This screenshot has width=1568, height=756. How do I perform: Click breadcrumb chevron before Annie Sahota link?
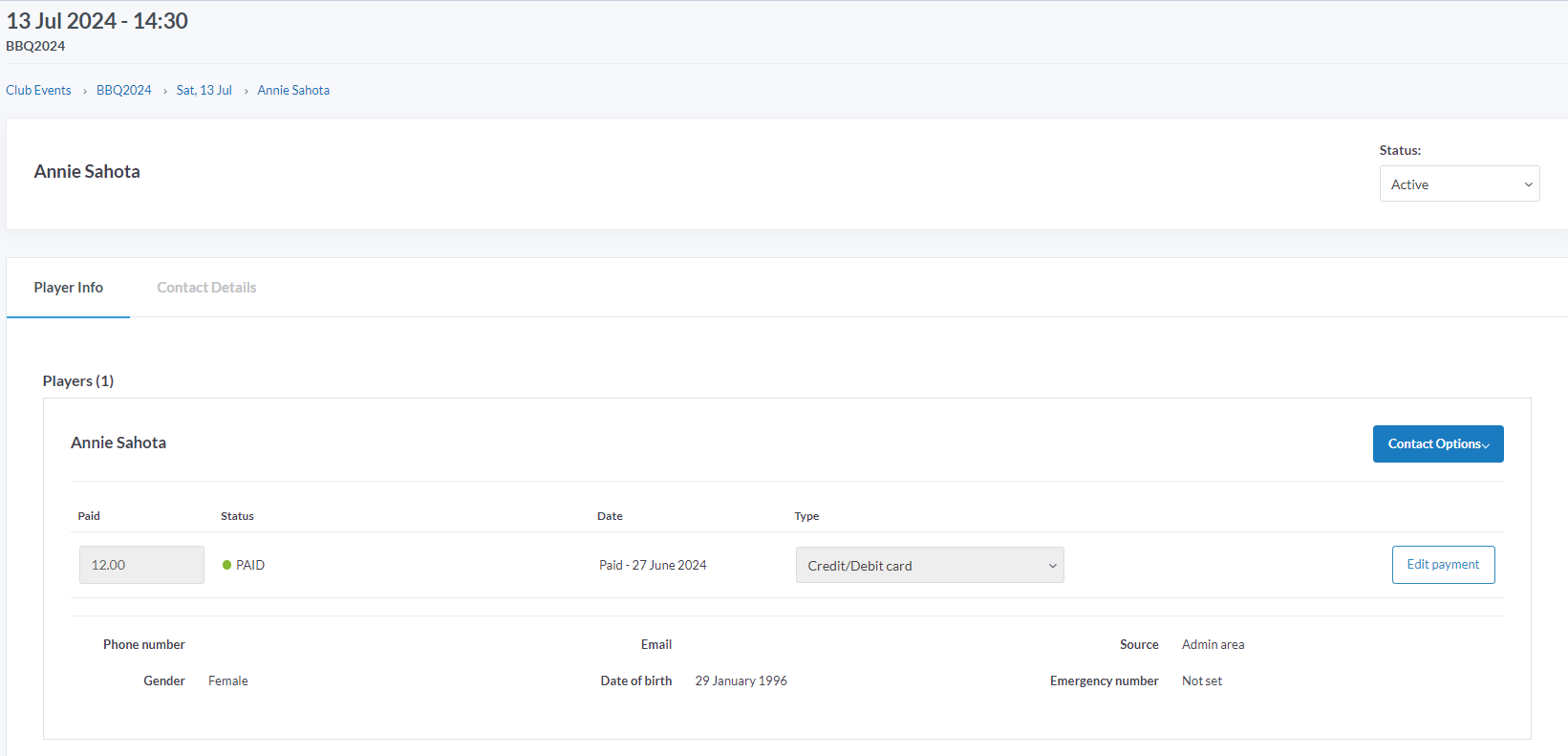click(x=246, y=91)
